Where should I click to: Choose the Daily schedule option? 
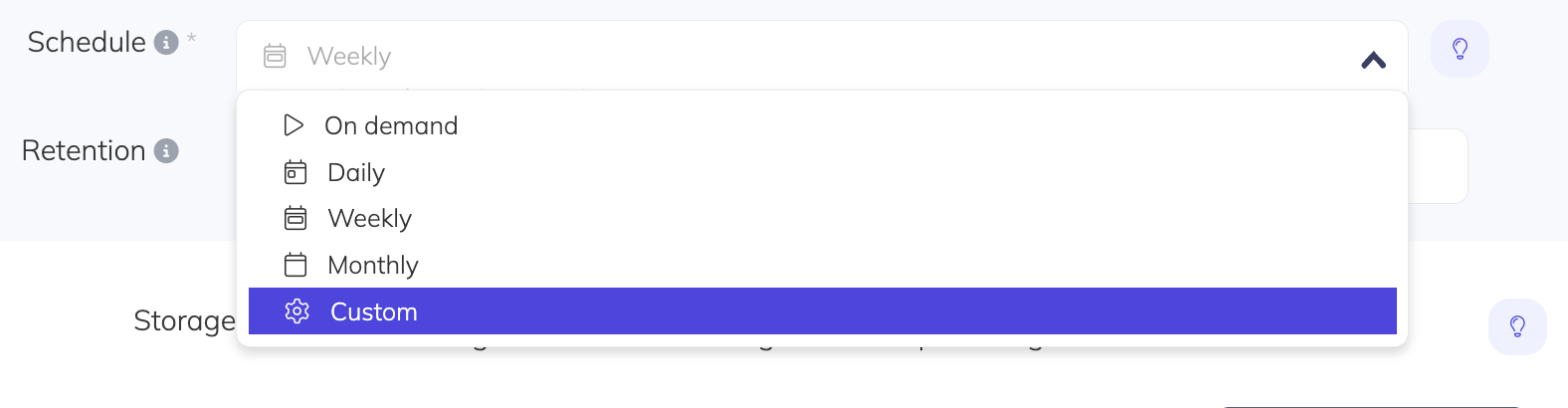tap(356, 172)
